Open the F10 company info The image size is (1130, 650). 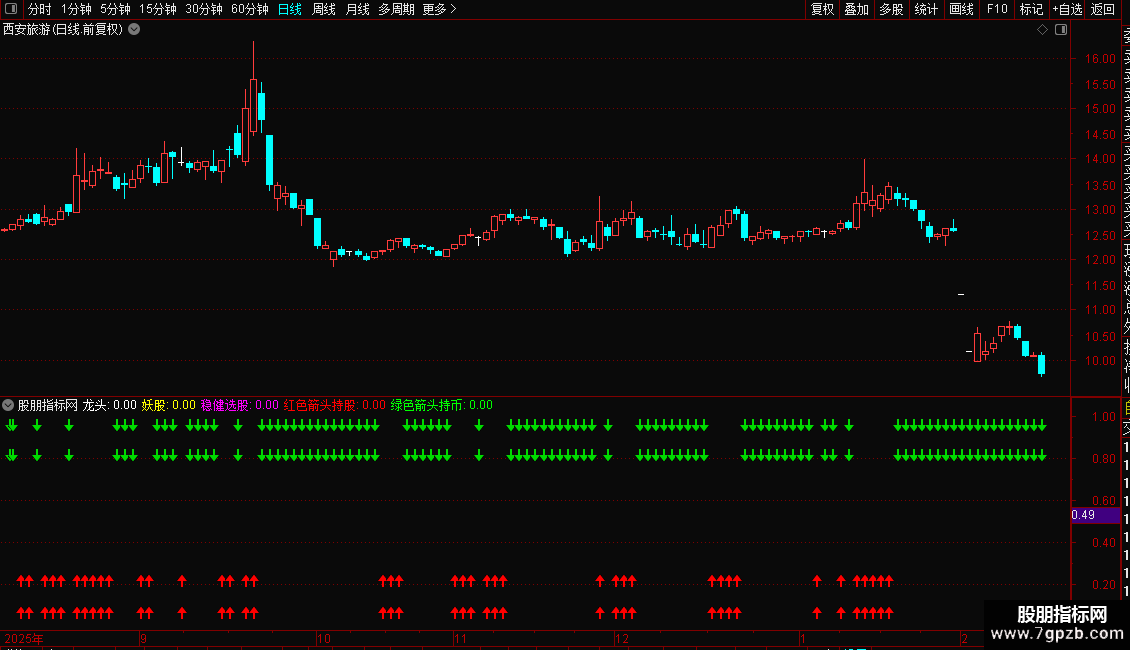[997, 9]
